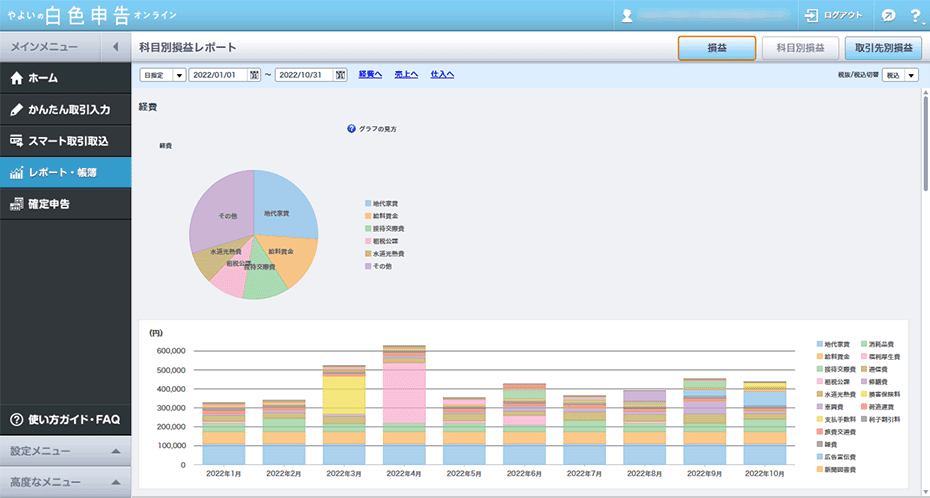Collapse the メインメニュー sidebar arrow
Screen dimensions: 930x498
[115, 47]
